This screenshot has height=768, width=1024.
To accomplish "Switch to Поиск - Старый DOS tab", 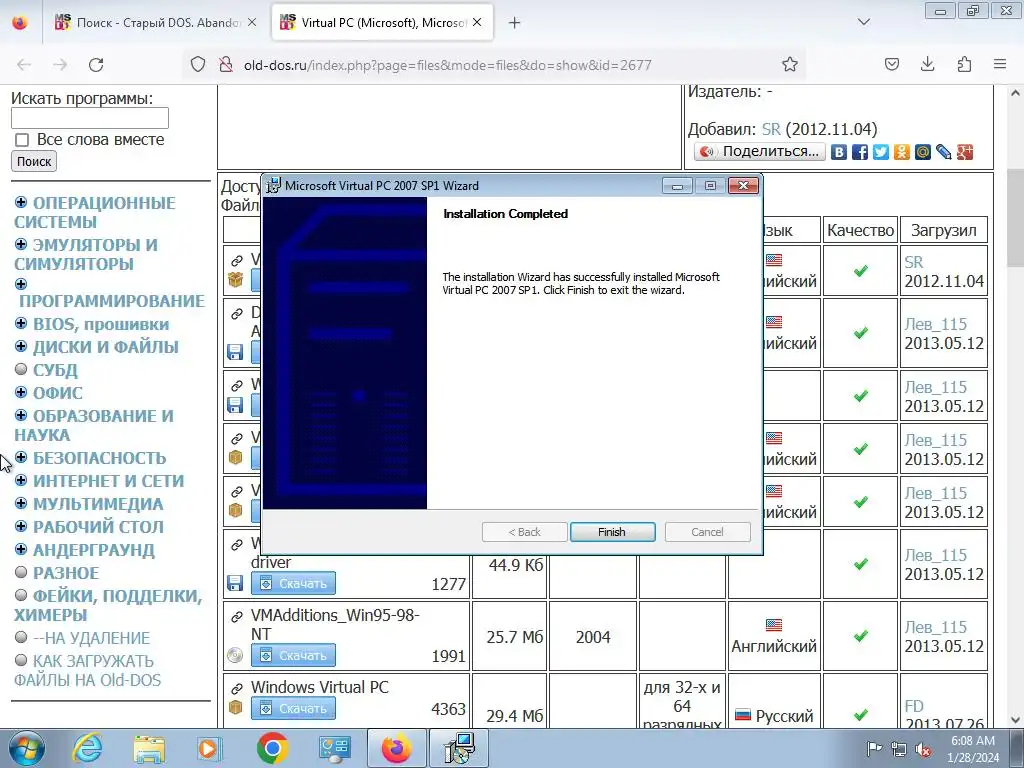I will click(x=155, y=23).
